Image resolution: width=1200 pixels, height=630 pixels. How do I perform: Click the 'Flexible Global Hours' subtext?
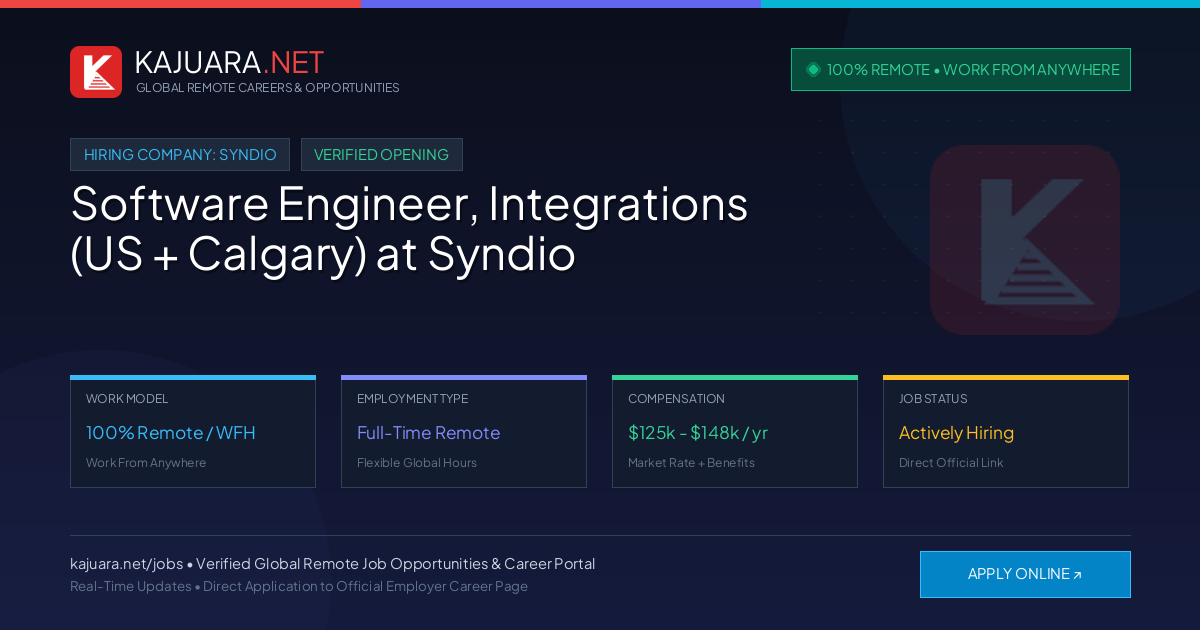pos(417,463)
